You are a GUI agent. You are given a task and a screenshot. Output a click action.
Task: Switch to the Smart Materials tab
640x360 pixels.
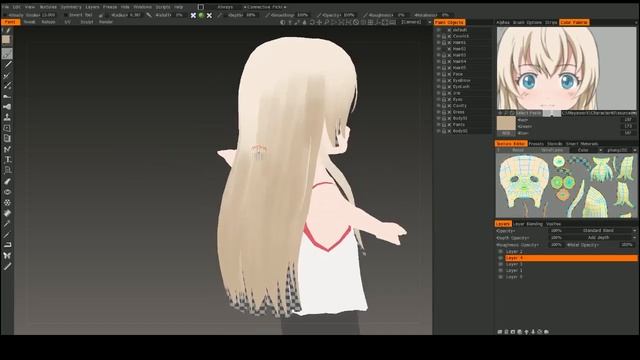[582, 144]
